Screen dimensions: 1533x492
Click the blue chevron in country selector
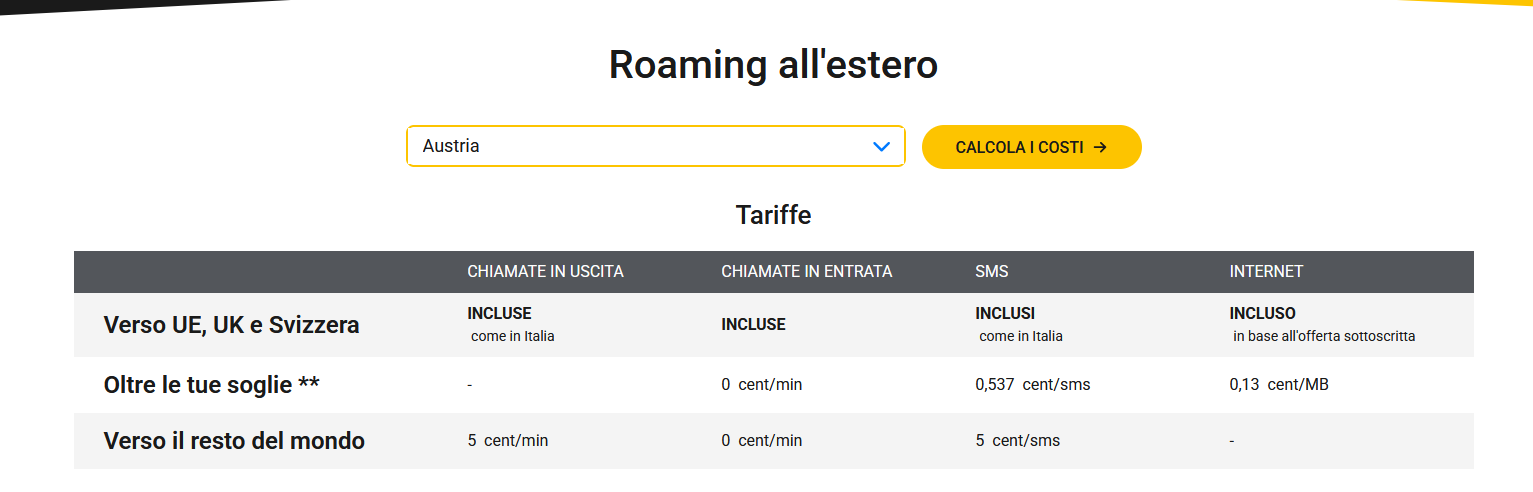881,147
